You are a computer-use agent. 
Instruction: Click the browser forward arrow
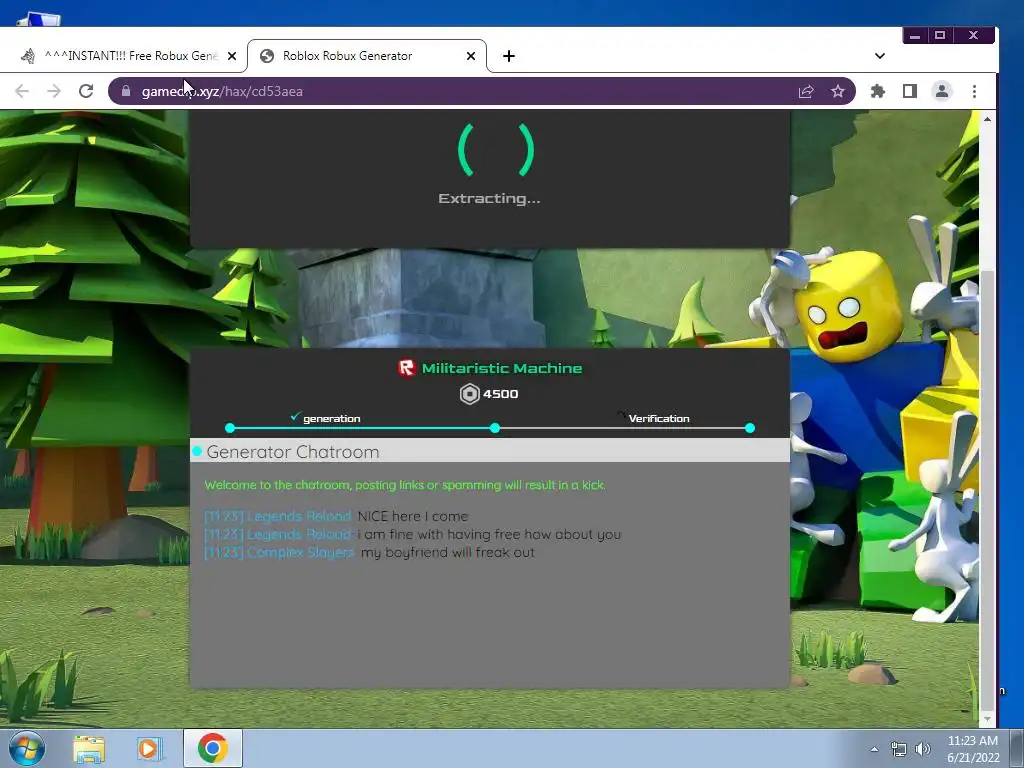[54, 91]
